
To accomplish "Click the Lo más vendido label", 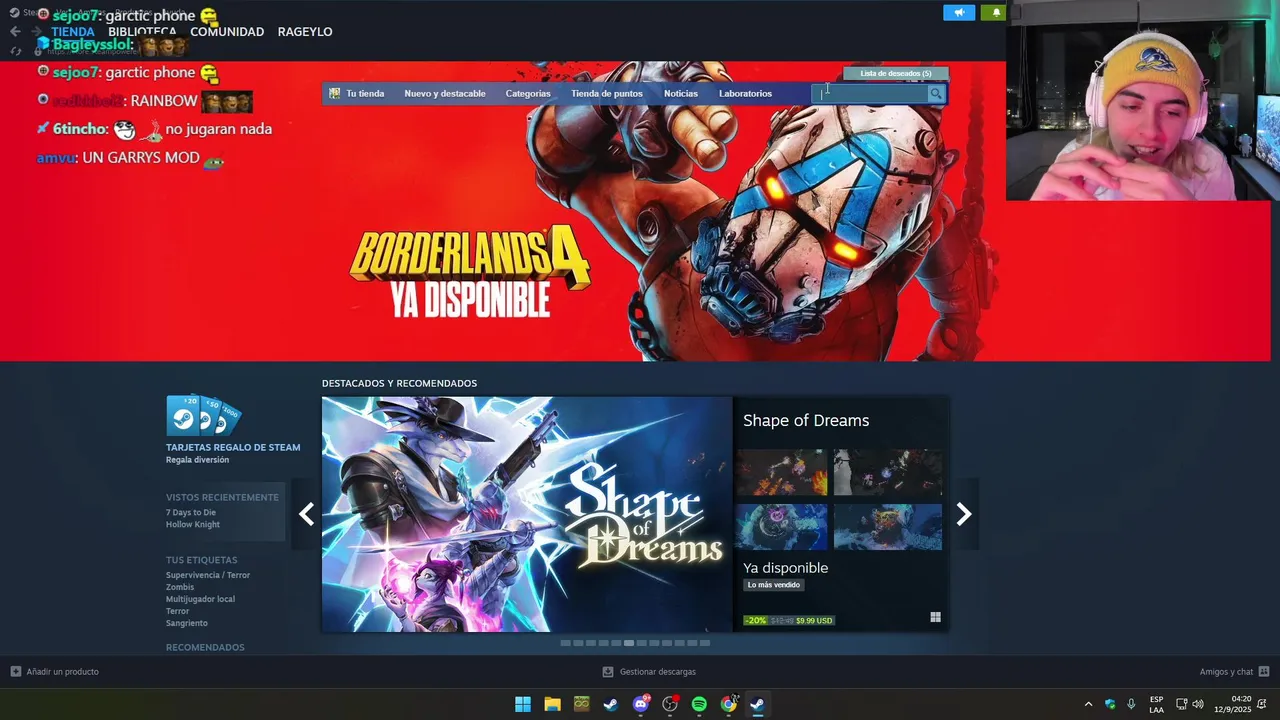I will click(774, 585).
